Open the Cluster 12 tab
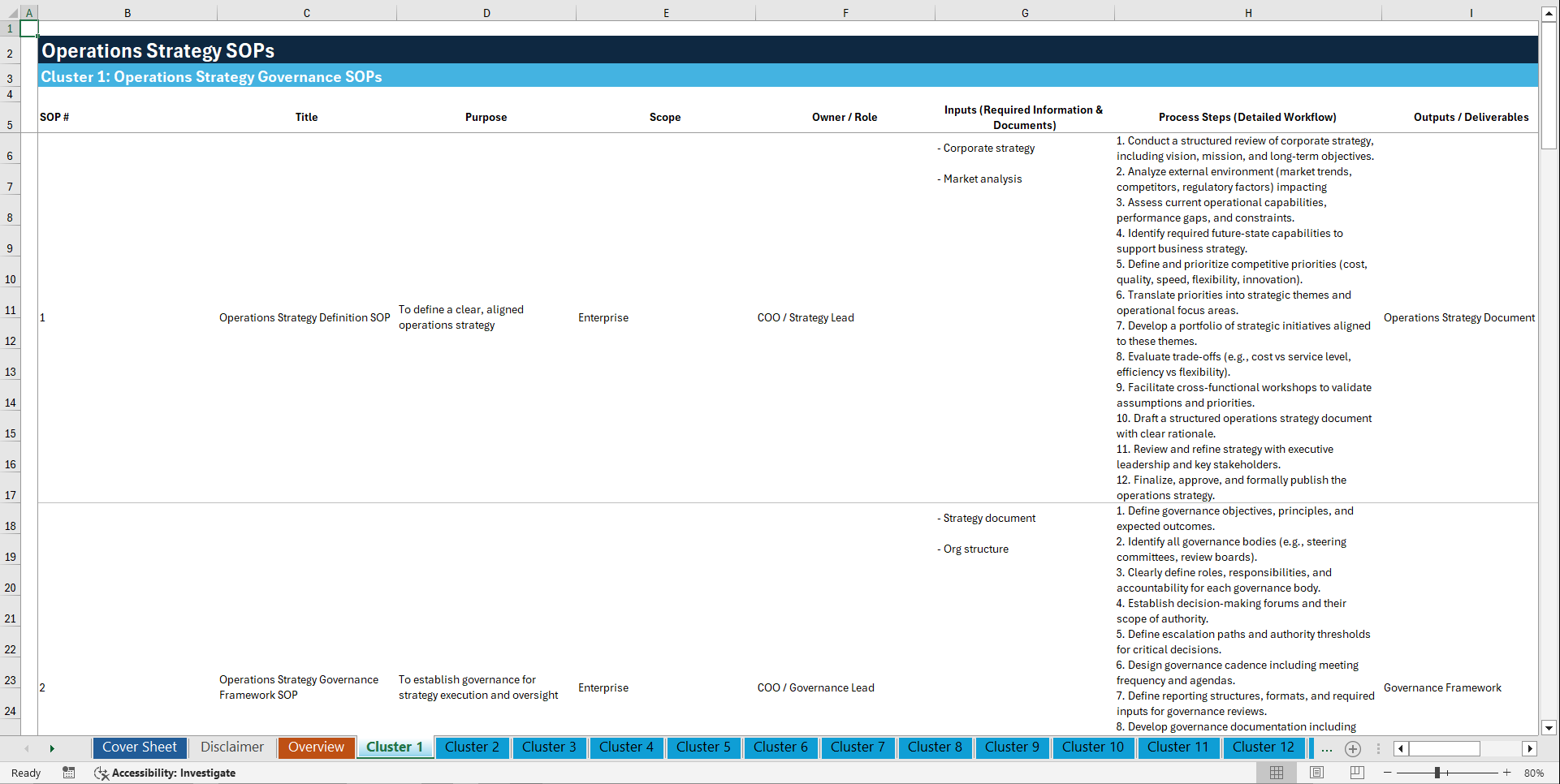 (1264, 747)
